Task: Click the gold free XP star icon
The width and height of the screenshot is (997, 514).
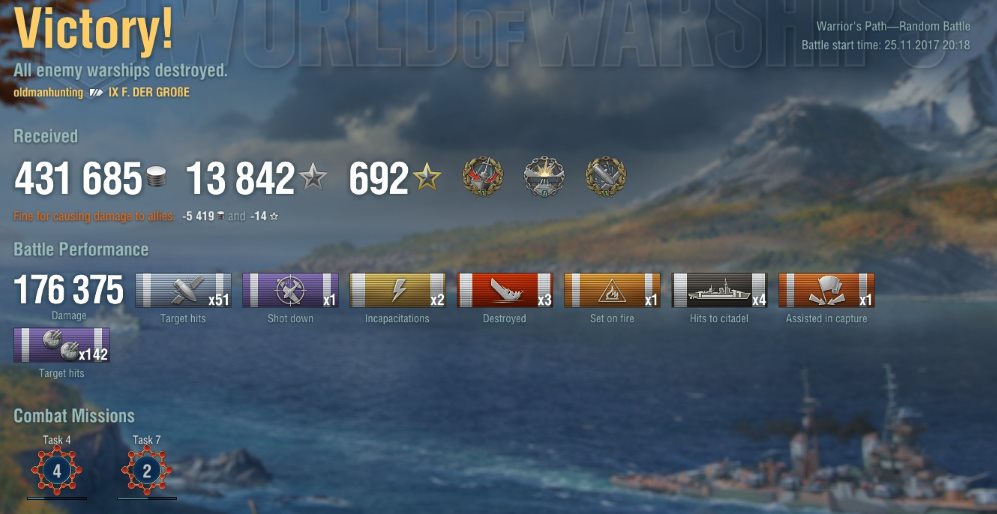Action: pyautogui.click(x=427, y=177)
